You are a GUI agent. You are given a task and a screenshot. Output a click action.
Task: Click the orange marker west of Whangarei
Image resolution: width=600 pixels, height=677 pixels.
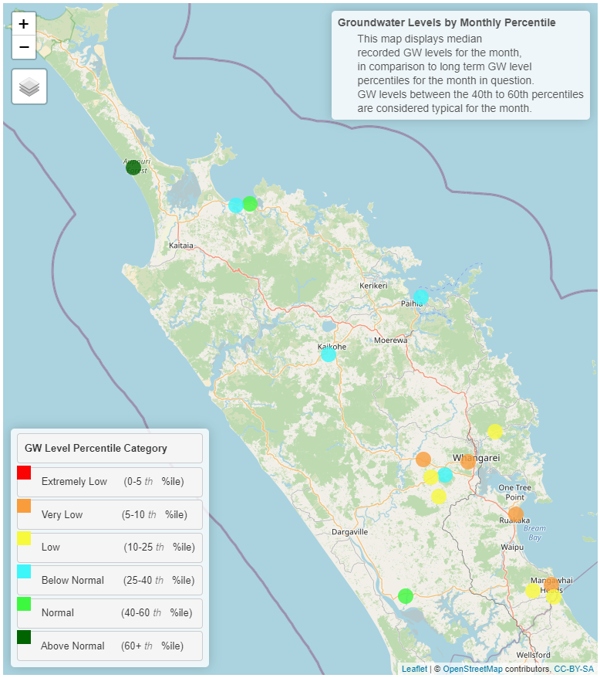pos(423,459)
